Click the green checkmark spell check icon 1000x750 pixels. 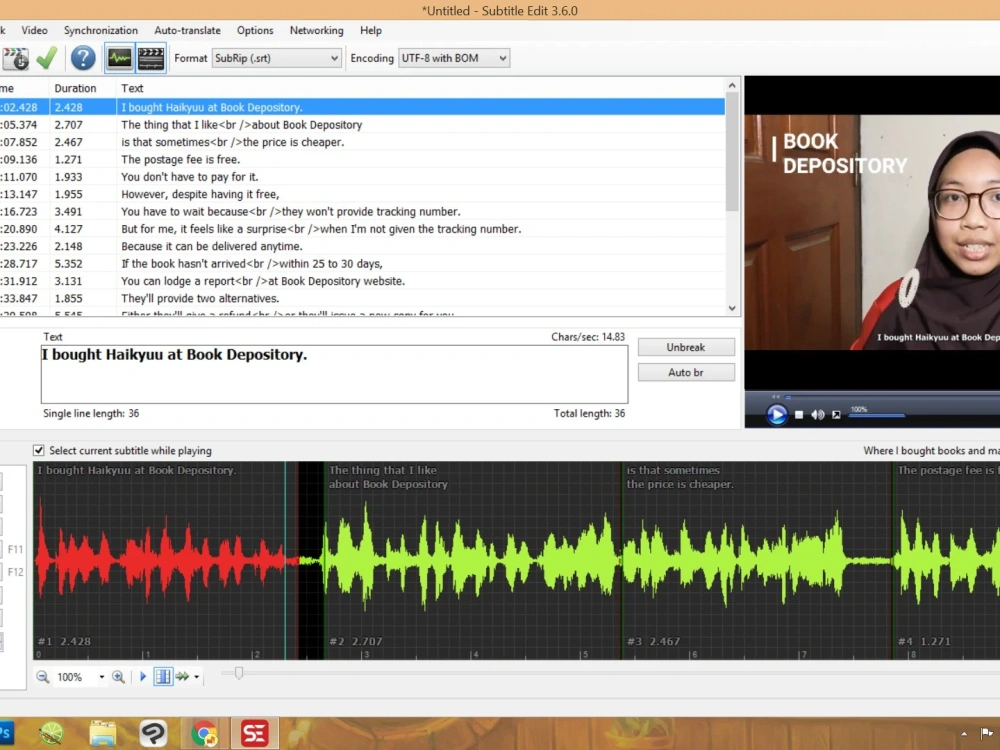pyautogui.click(x=47, y=58)
